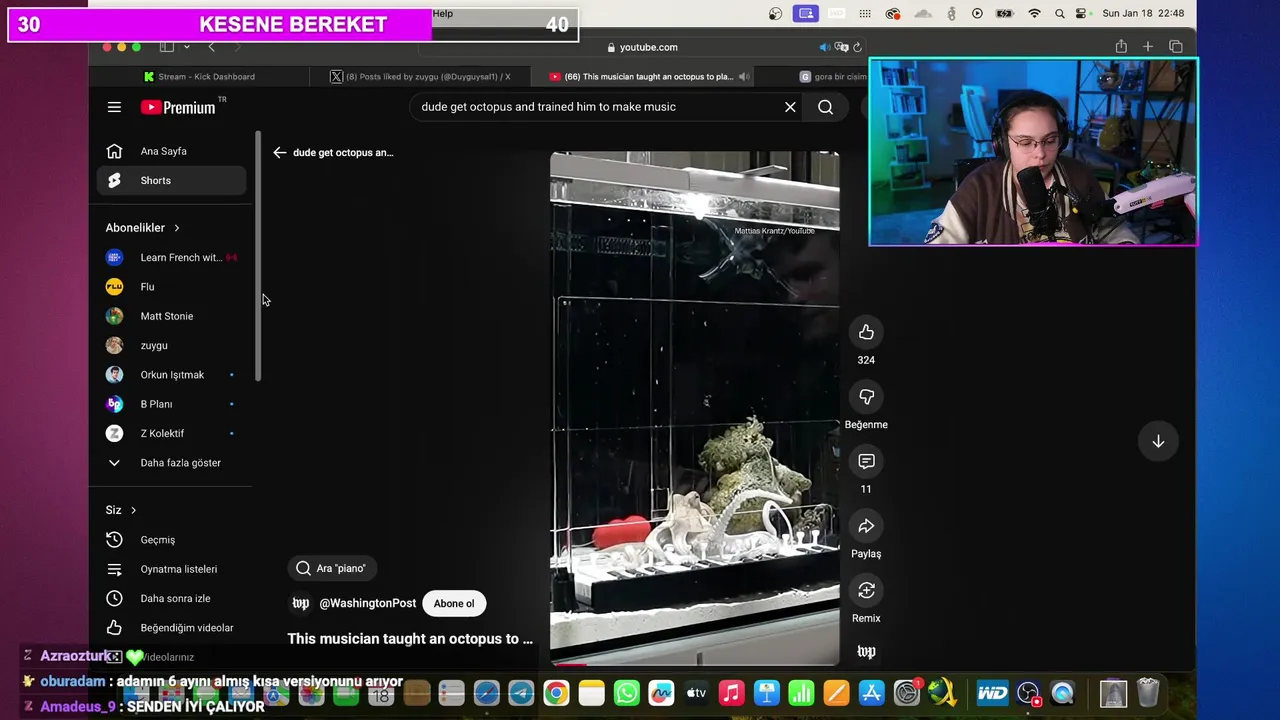
Task: Open the B Planı subscription channel
Action: click(x=171, y=404)
